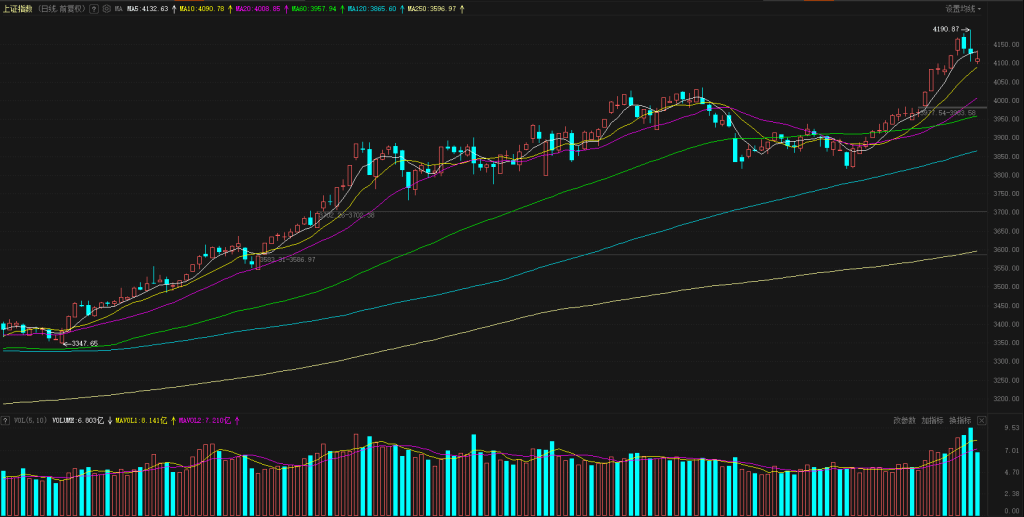
Task: Click the yellow arrow after MA10 value
Action: pos(230,8)
